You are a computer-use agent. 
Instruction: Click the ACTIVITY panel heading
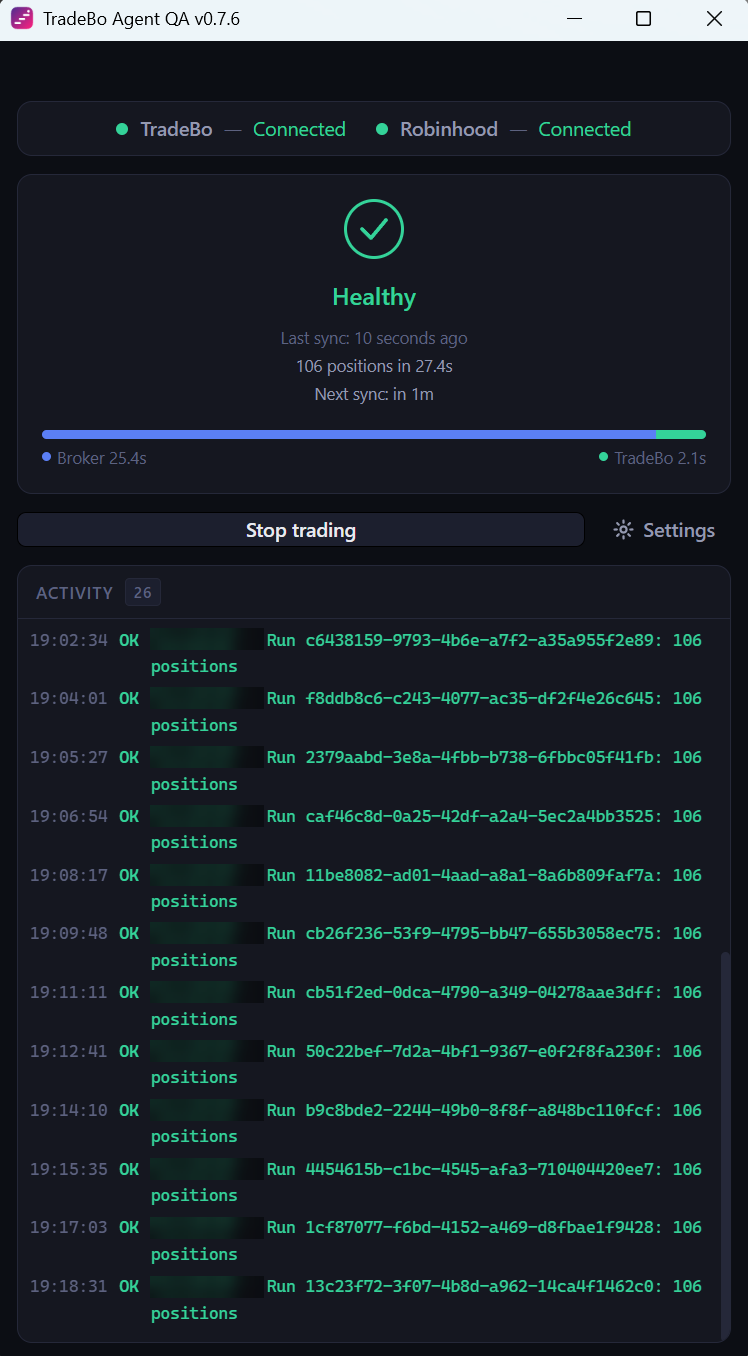click(x=75, y=593)
